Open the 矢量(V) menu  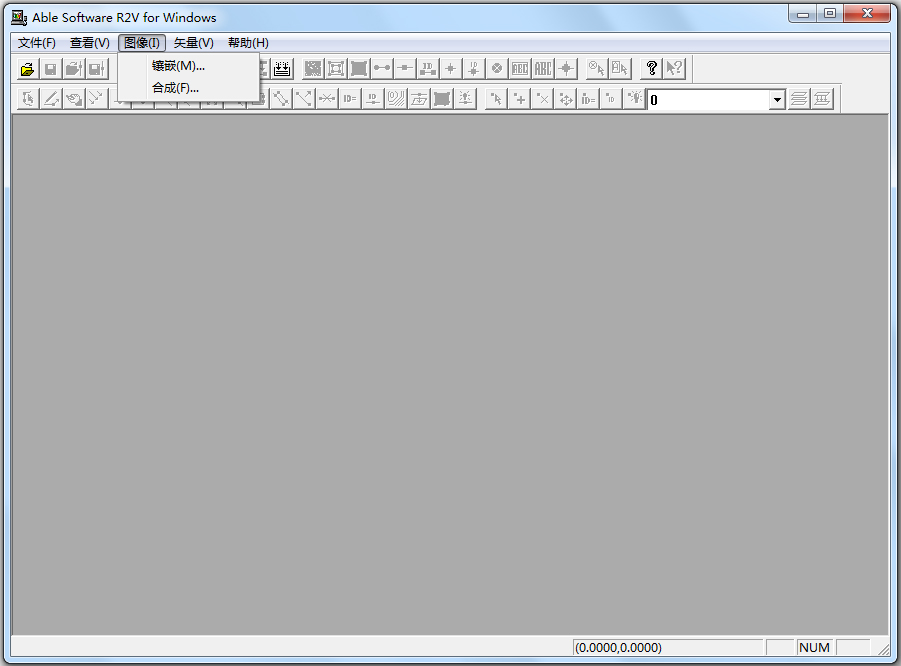click(193, 43)
